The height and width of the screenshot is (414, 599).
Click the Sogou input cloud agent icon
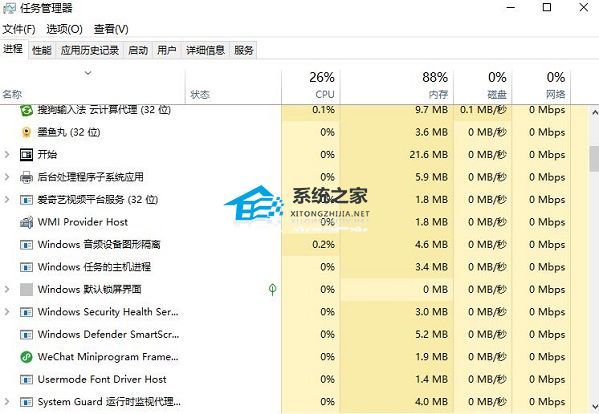coord(26,110)
